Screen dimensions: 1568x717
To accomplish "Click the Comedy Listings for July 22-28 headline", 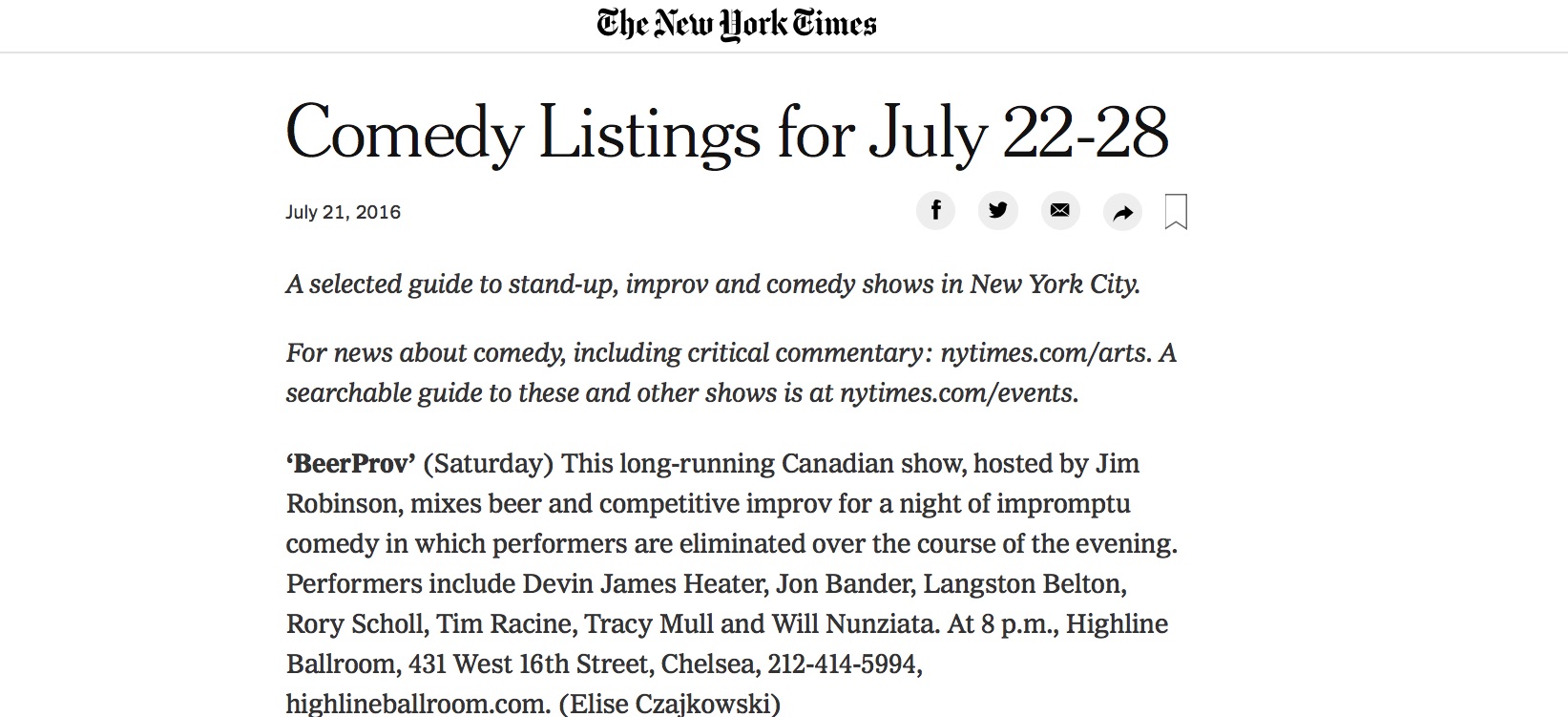I will pyautogui.click(x=727, y=134).
